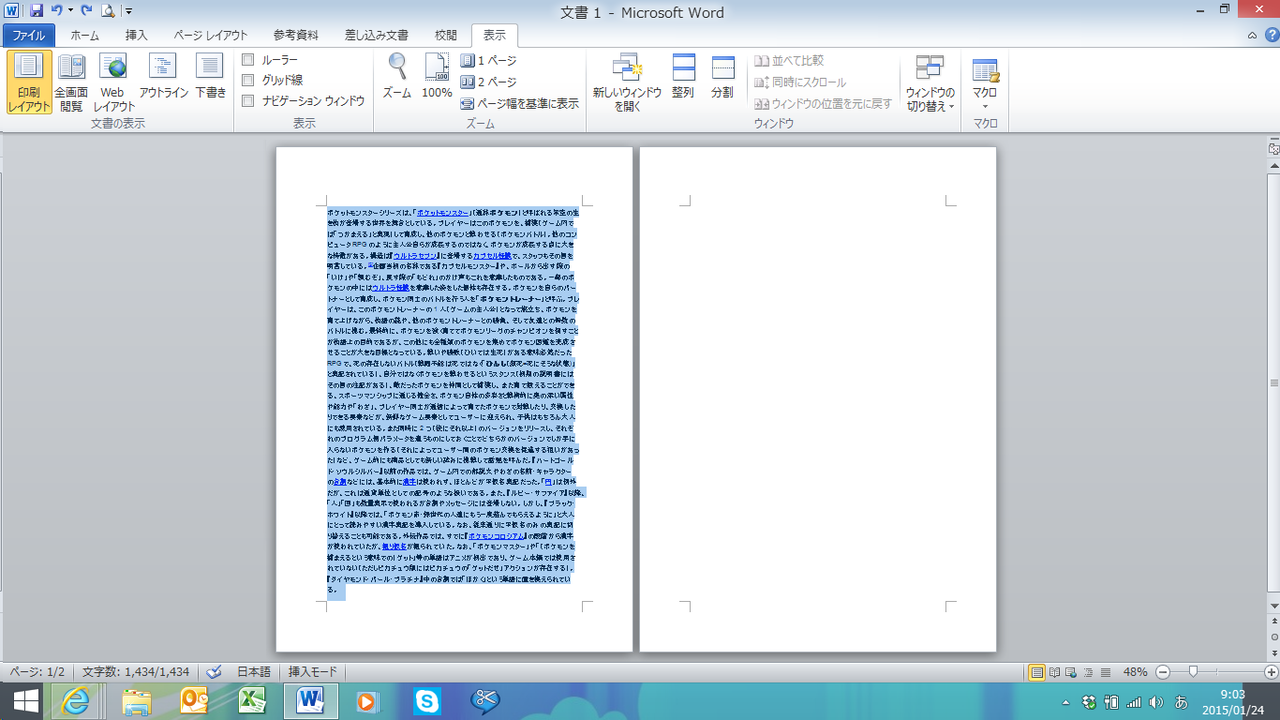Click the 48% zoom level
This screenshot has height=720, width=1280.
pos(1135,672)
